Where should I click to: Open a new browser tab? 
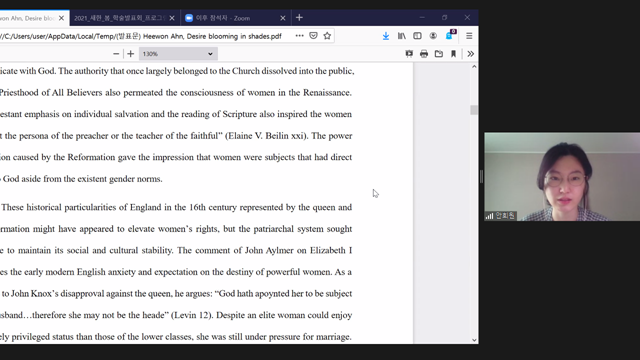pyautogui.click(x=299, y=18)
